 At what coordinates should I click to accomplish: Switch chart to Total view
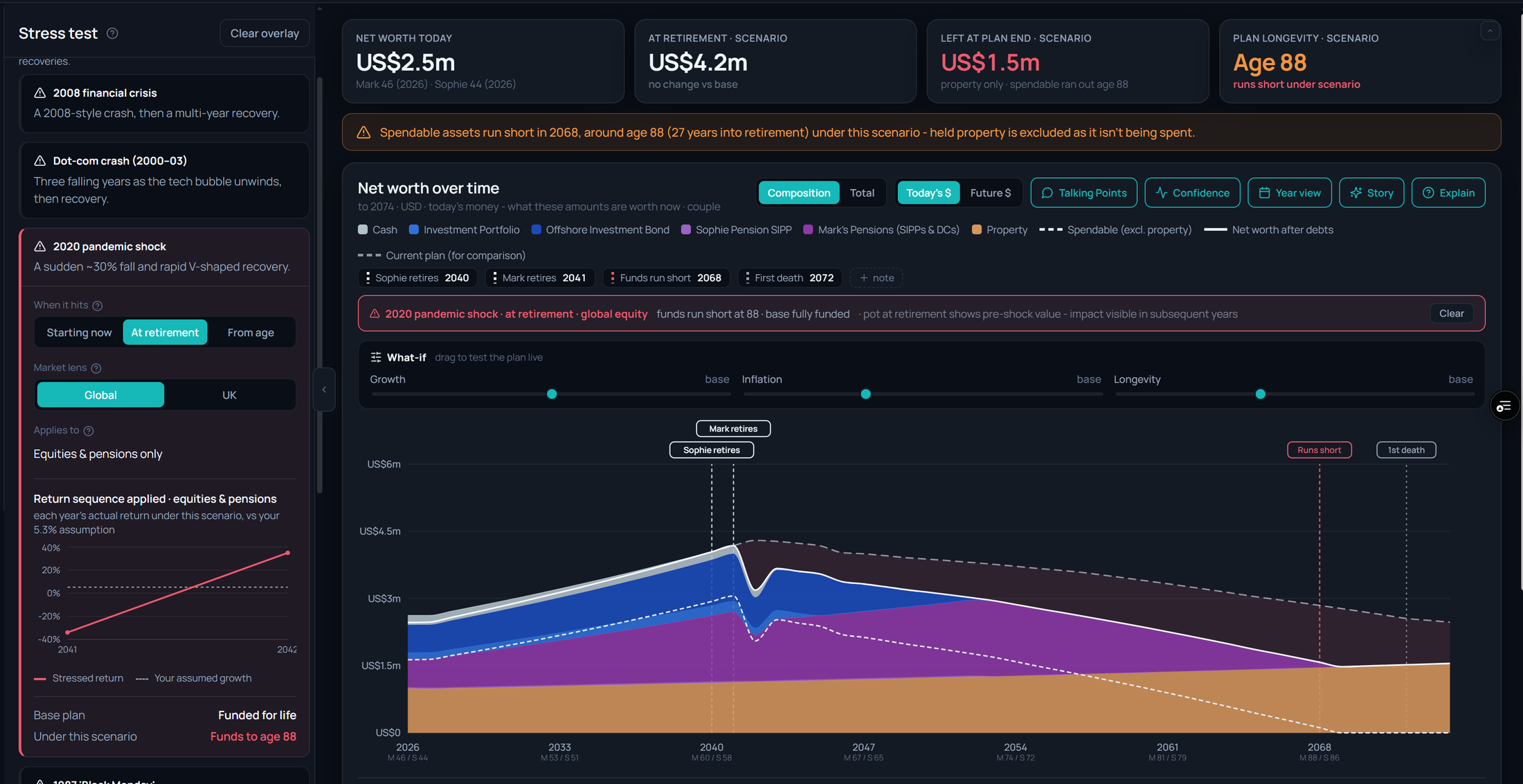[x=862, y=192]
